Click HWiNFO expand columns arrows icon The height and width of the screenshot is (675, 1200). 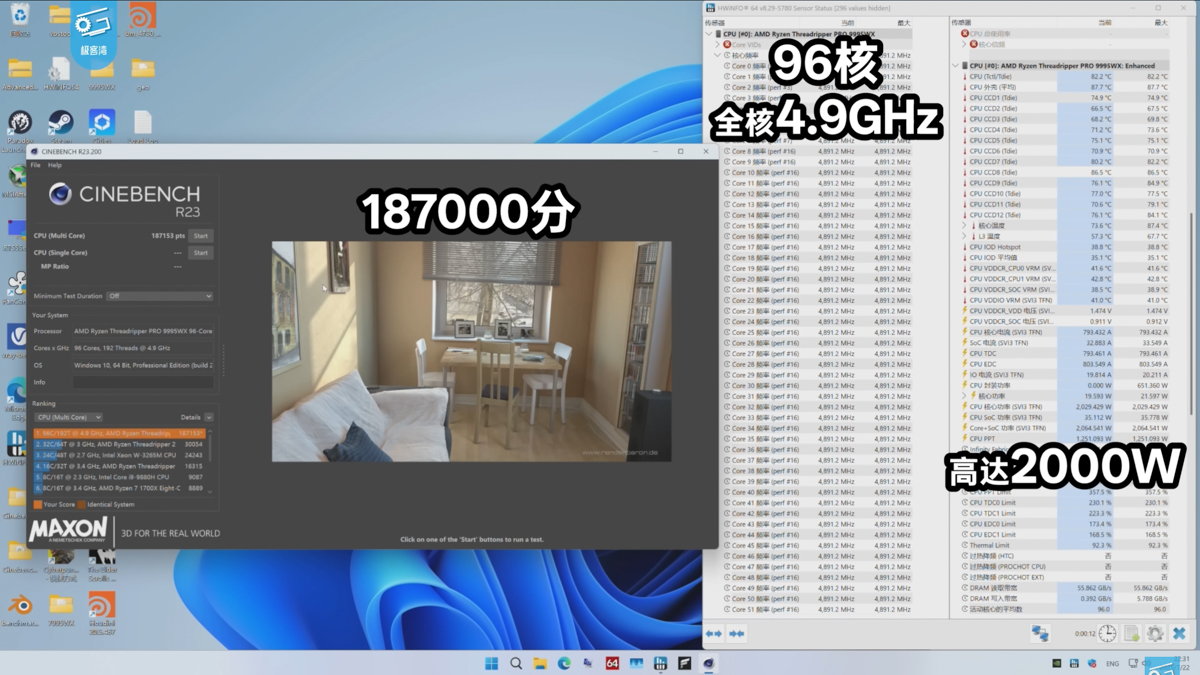[x=713, y=634]
